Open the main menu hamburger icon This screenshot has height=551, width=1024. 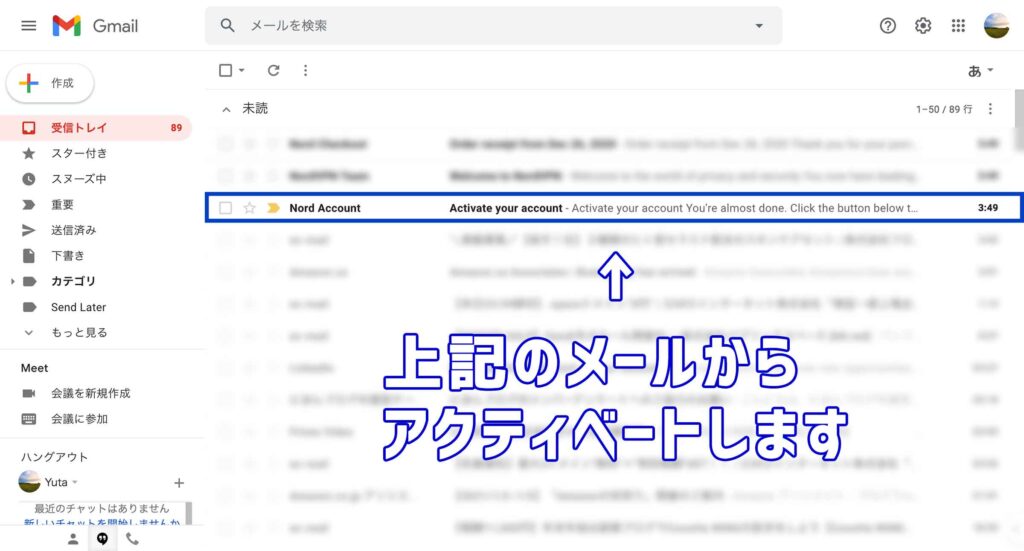(x=28, y=26)
